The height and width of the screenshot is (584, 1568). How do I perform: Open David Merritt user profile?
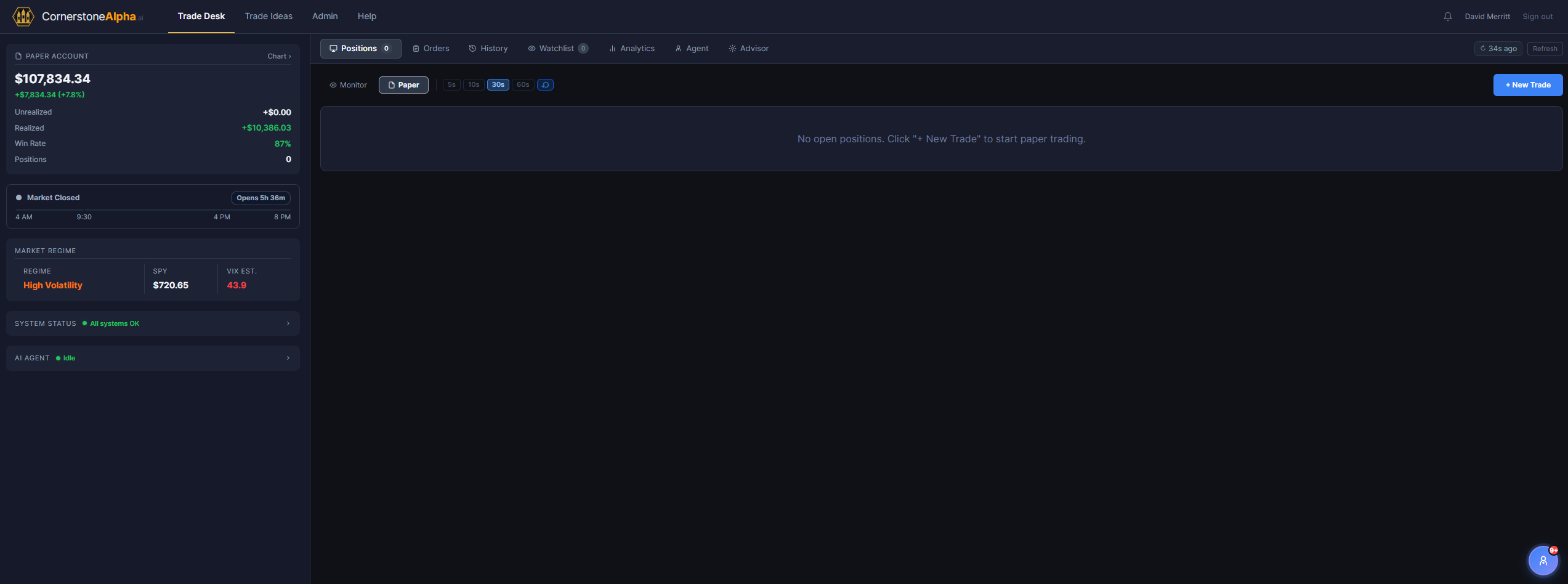pyautogui.click(x=1487, y=17)
